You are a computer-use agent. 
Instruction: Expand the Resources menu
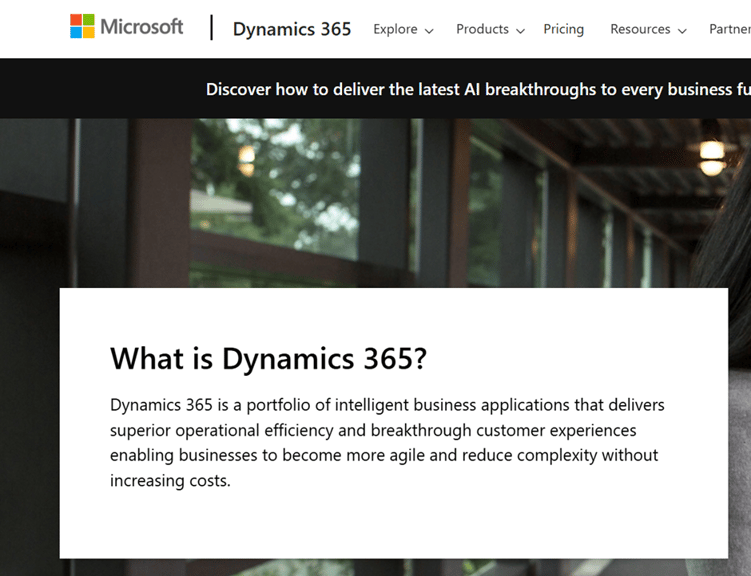click(x=648, y=30)
